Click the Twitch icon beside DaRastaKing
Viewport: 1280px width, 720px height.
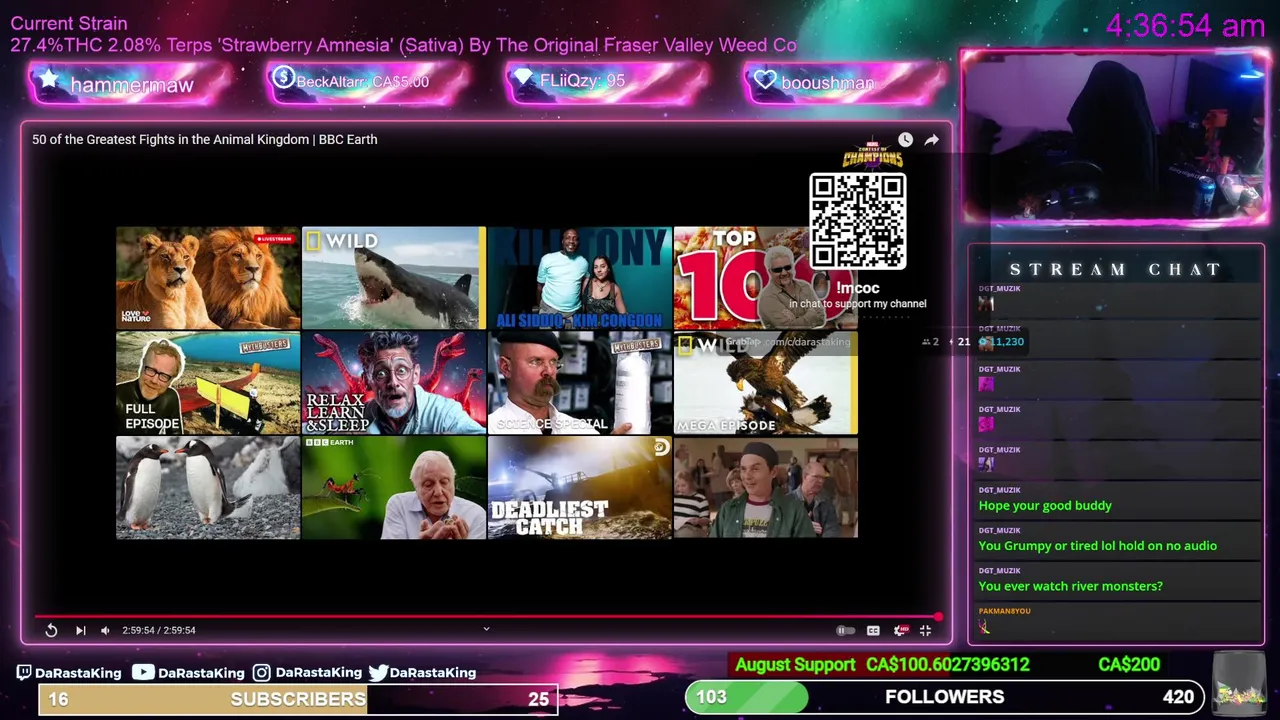pyautogui.click(x=24, y=673)
